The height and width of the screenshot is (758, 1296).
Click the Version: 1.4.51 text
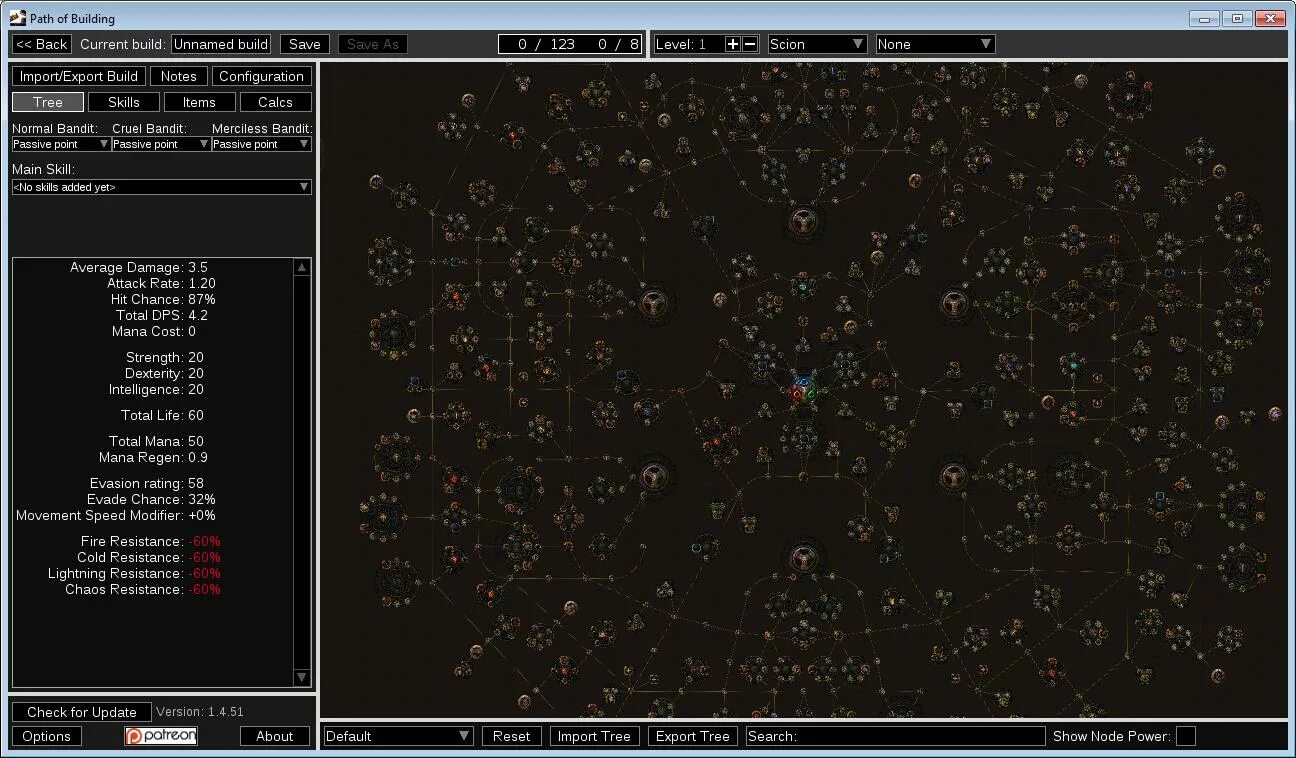click(x=200, y=712)
